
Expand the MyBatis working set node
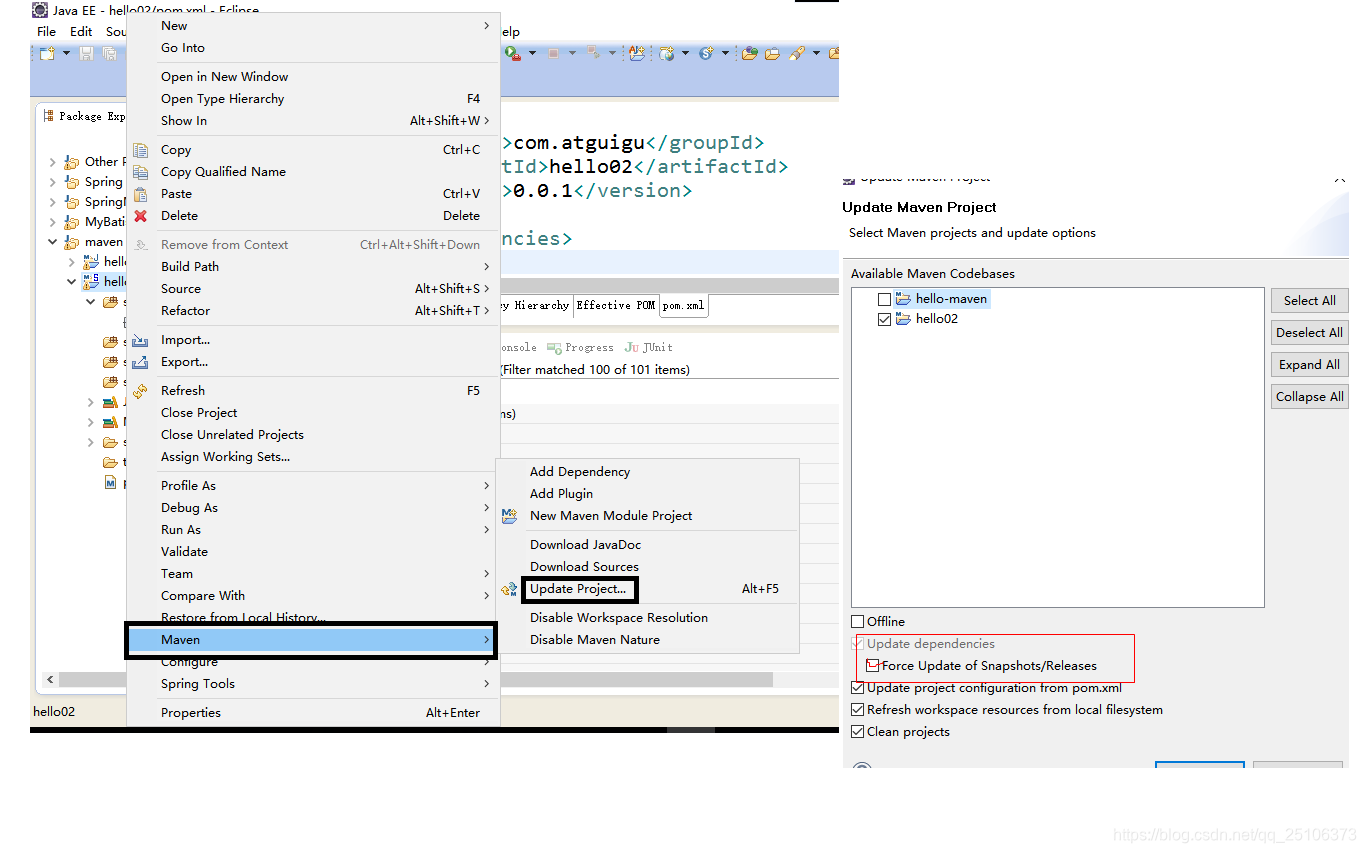53,222
